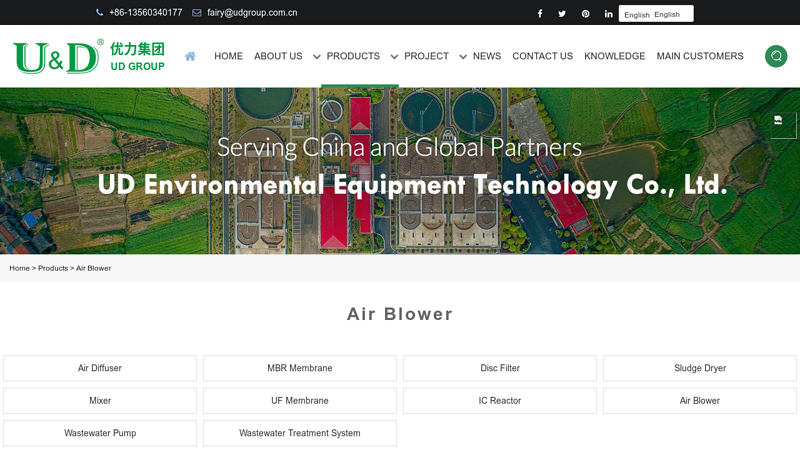Select the Air Blower category button

click(x=700, y=401)
